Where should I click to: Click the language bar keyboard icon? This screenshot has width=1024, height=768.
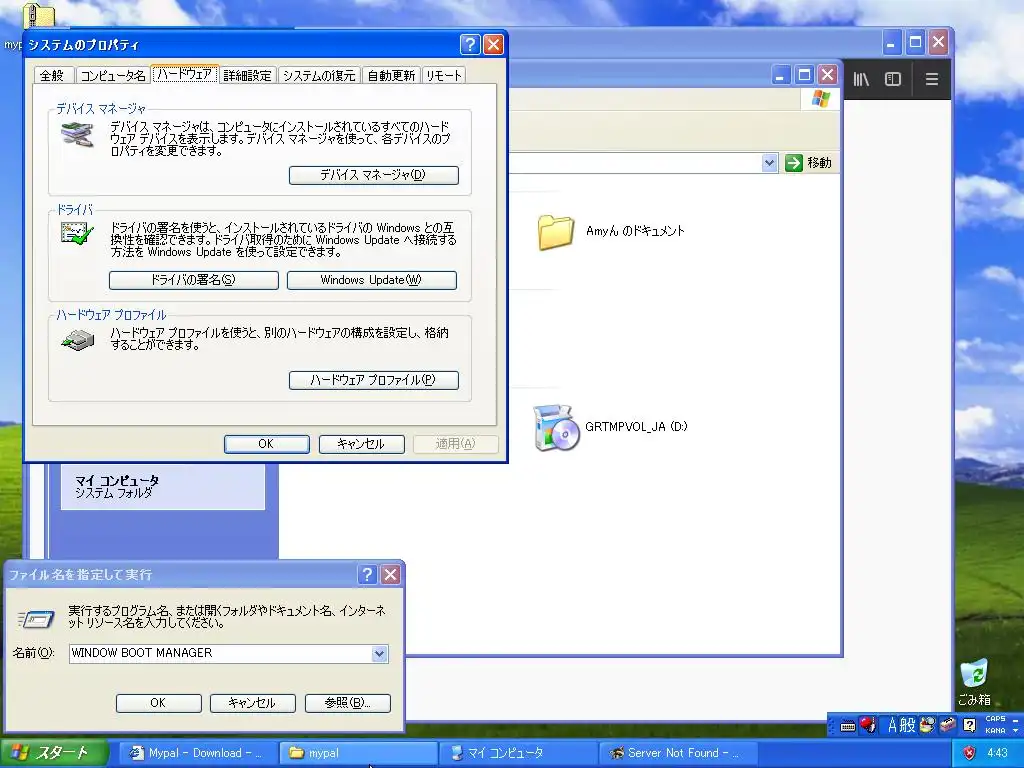pos(848,726)
